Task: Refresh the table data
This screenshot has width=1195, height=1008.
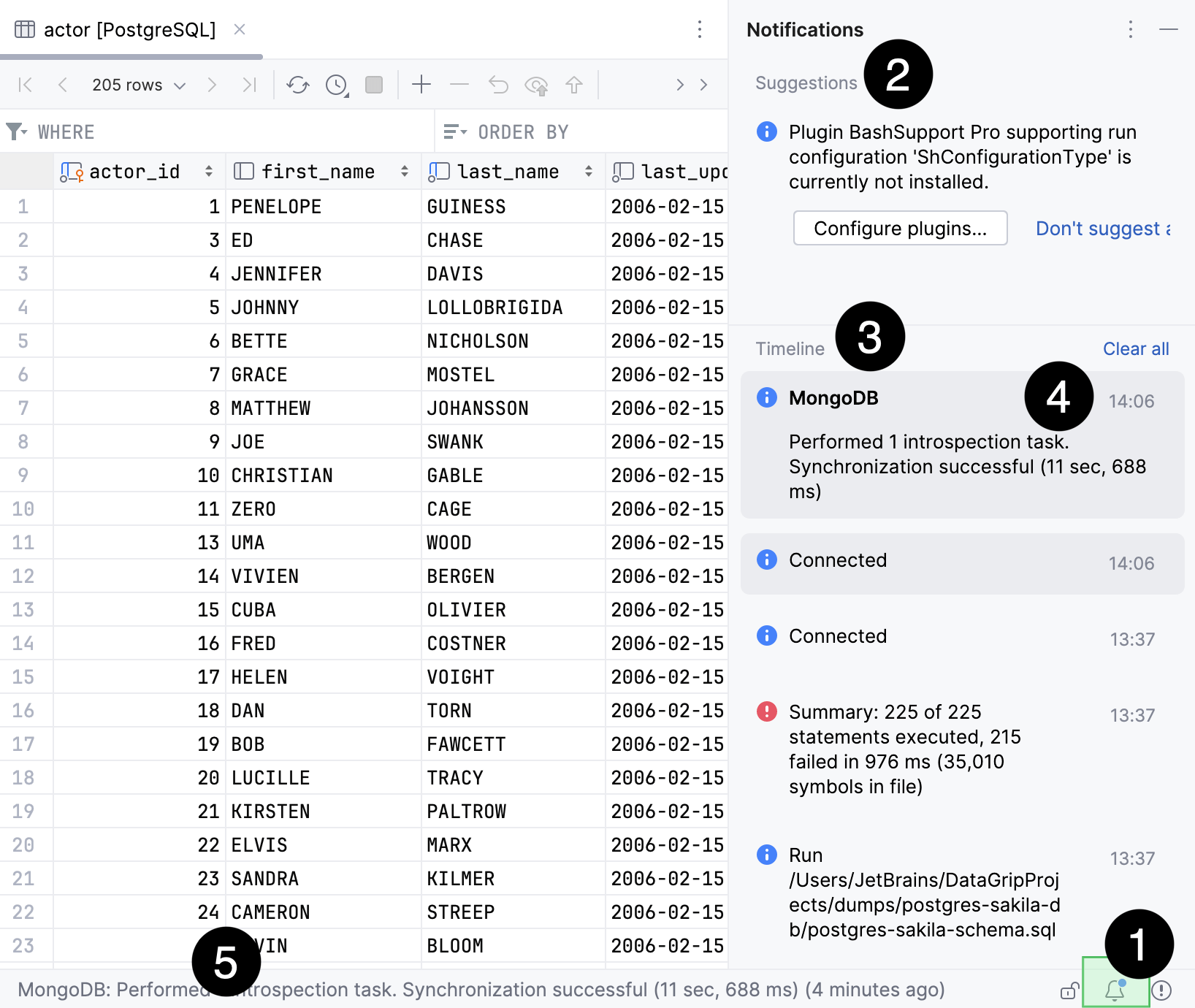Action: pyautogui.click(x=298, y=85)
